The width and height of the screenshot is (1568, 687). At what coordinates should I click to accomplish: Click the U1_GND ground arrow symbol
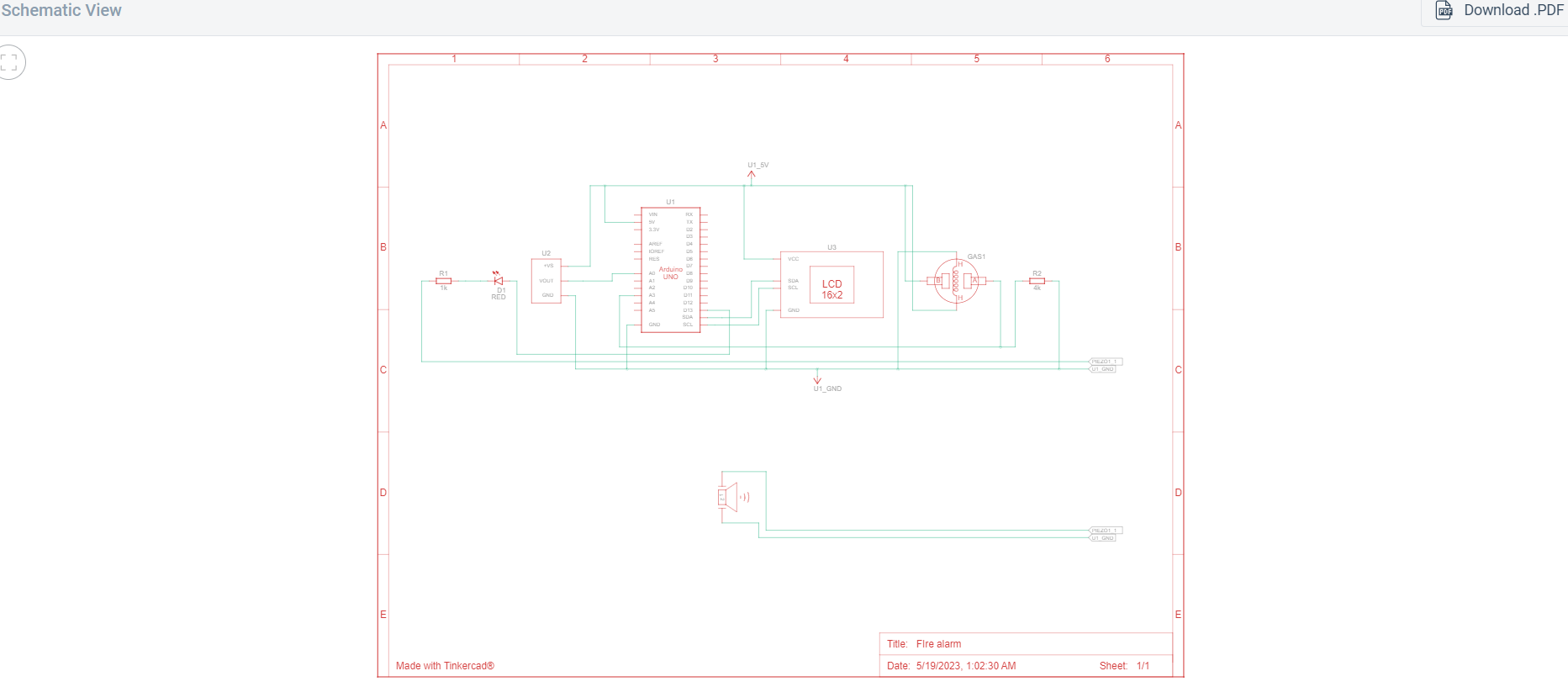tap(817, 380)
